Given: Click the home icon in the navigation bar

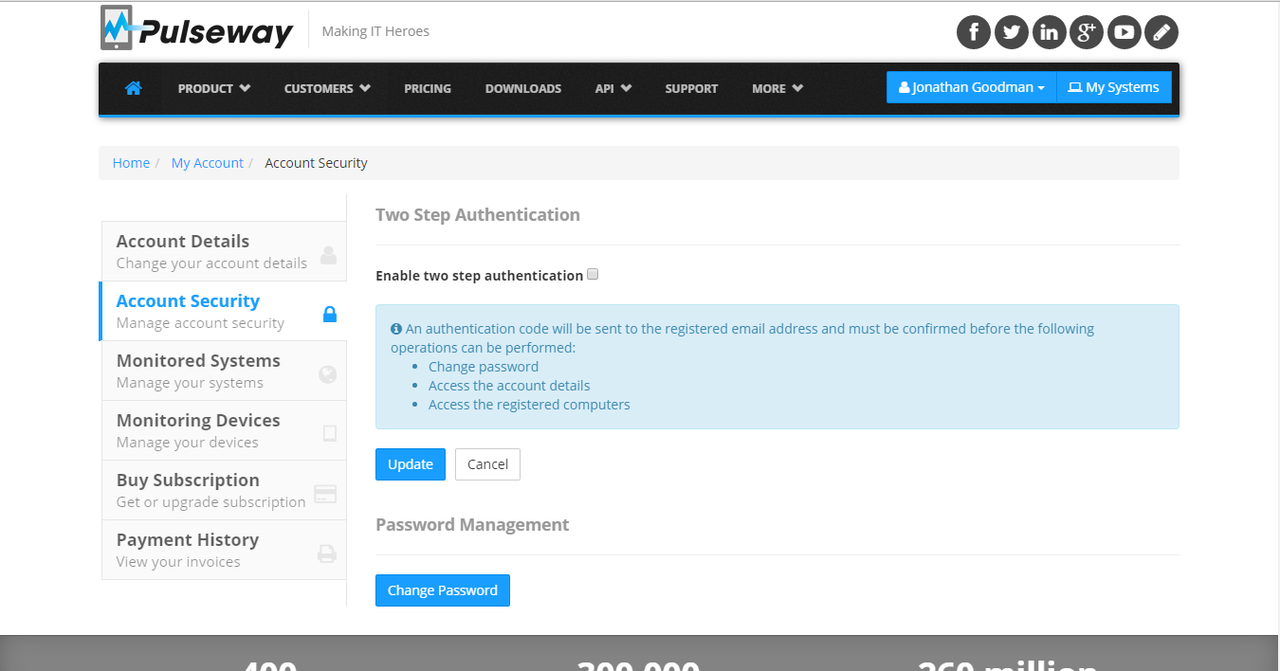Looking at the screenshot, I should point(132,88).
